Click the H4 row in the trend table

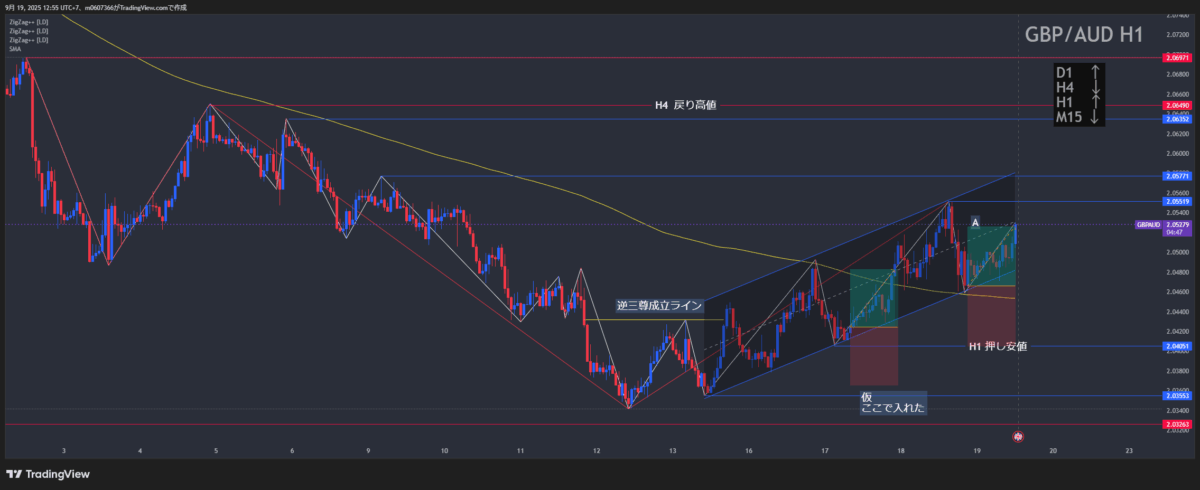(1079, 88)
